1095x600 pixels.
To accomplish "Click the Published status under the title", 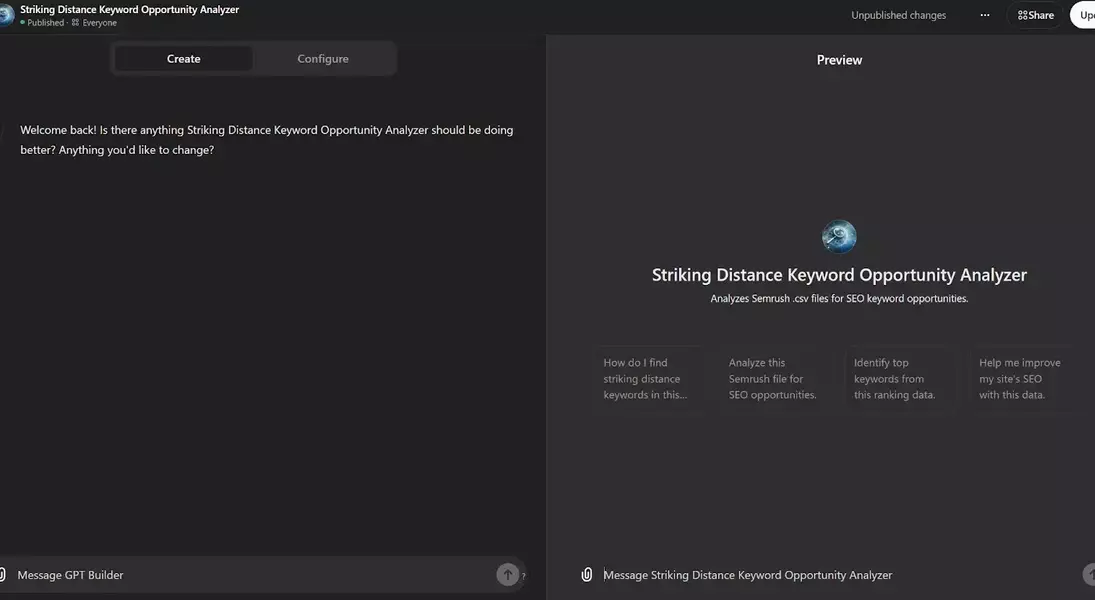I will [45, 23].
